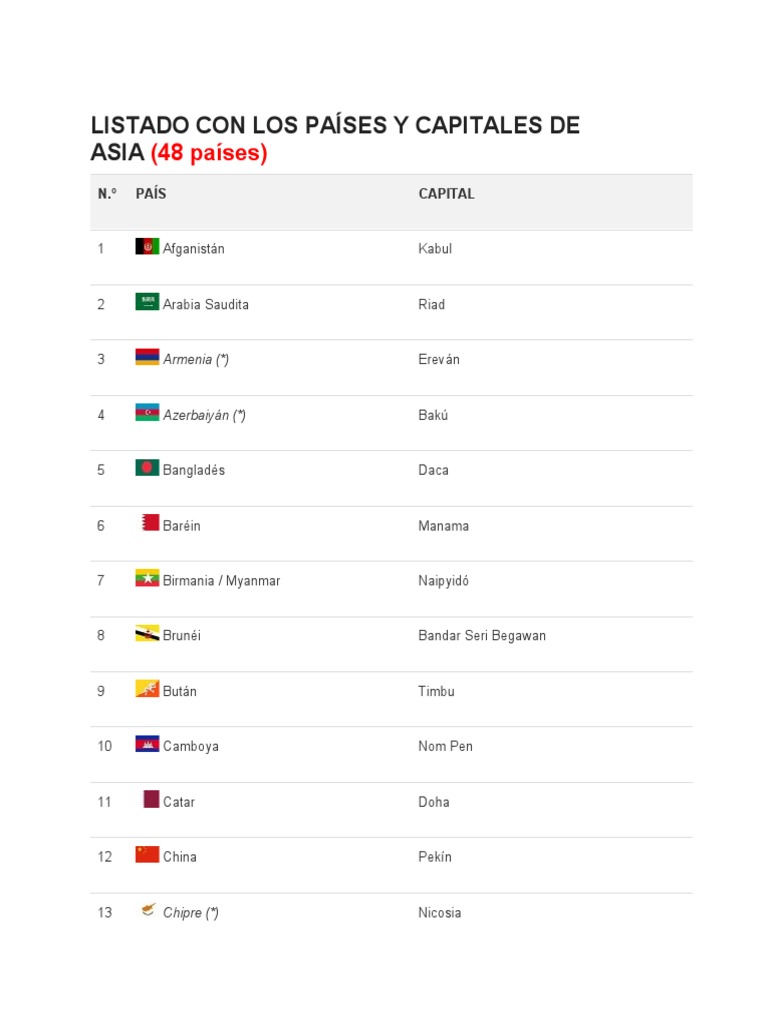The width and height of the screenshot is (768, 1024).
Task: Click the Bhutan flag icon
Action: click(x=147, y=689)
